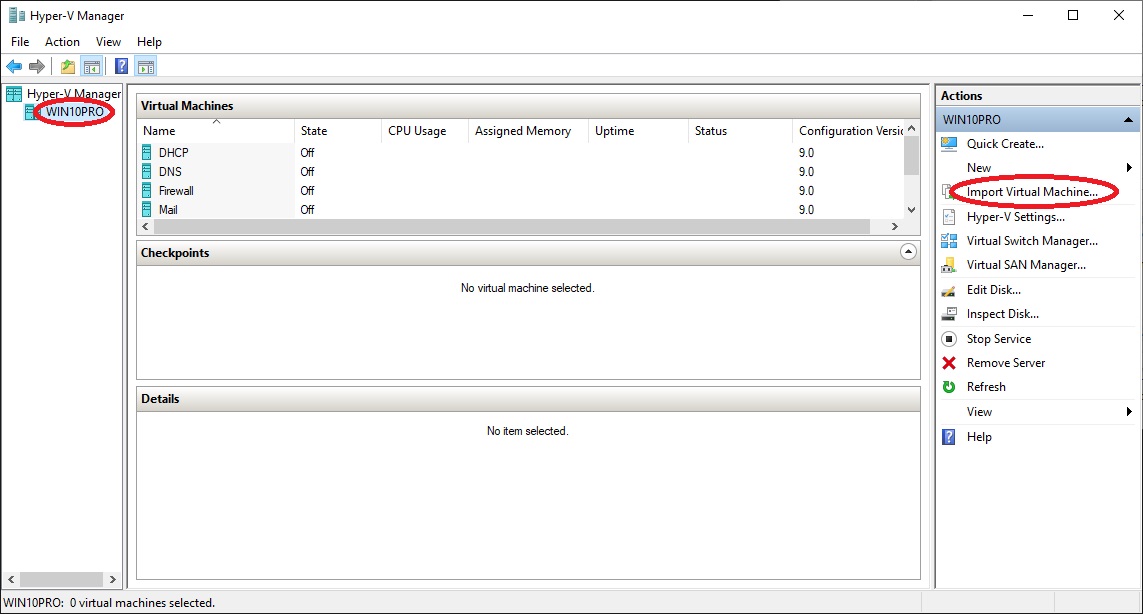Click the DNS virtual machine icon
Image resolution: width=1143 pixels, height=614 pixels.
point(147,171)
